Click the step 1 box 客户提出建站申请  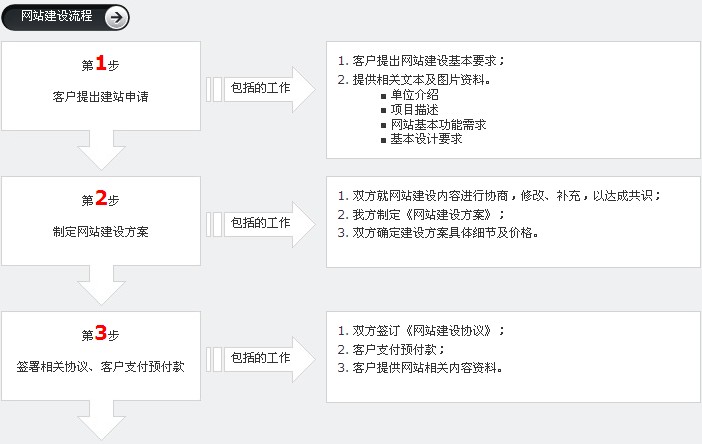pyautogui.click(x=100, y=85)
